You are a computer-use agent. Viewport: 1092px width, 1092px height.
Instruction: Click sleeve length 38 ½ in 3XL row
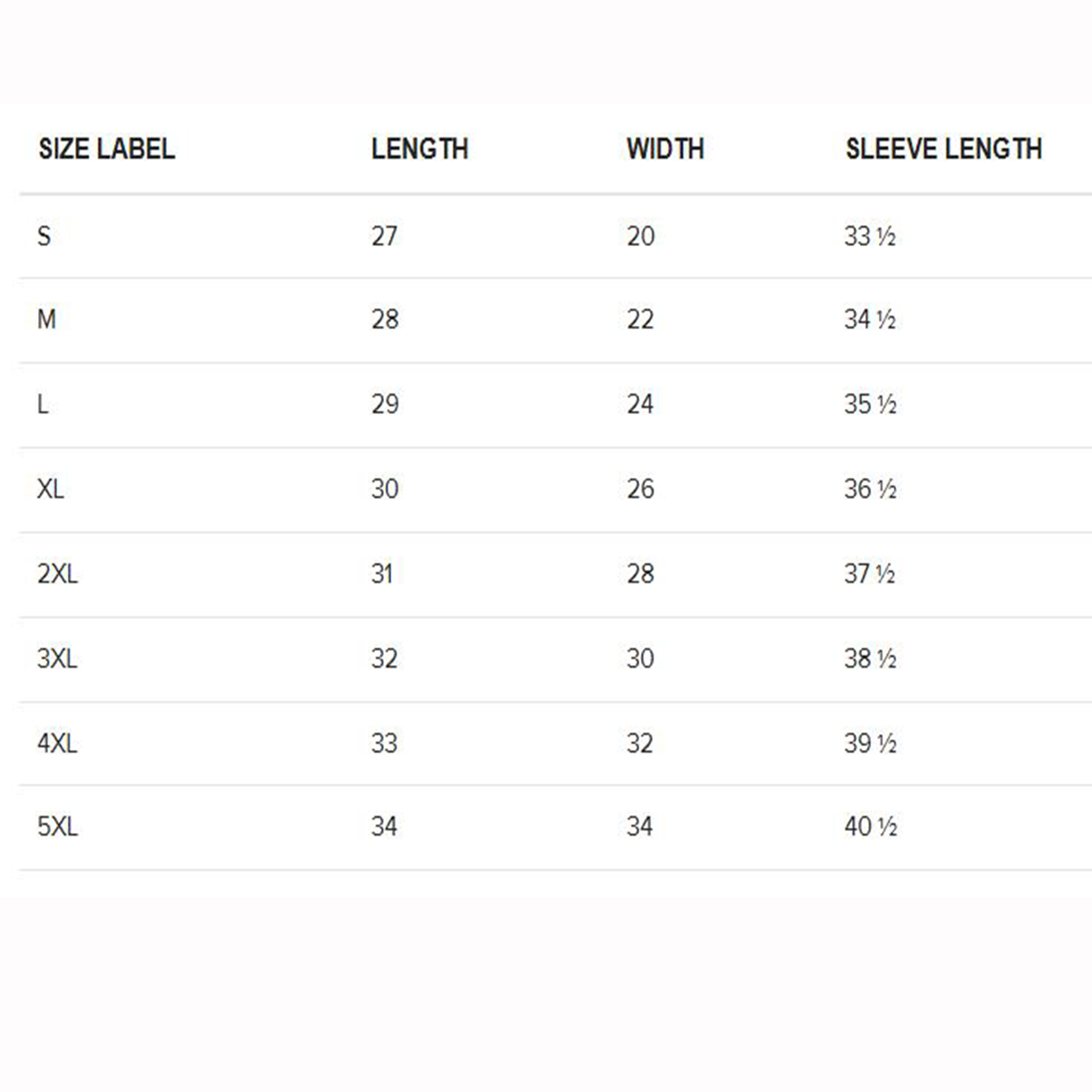coord(870,658)
